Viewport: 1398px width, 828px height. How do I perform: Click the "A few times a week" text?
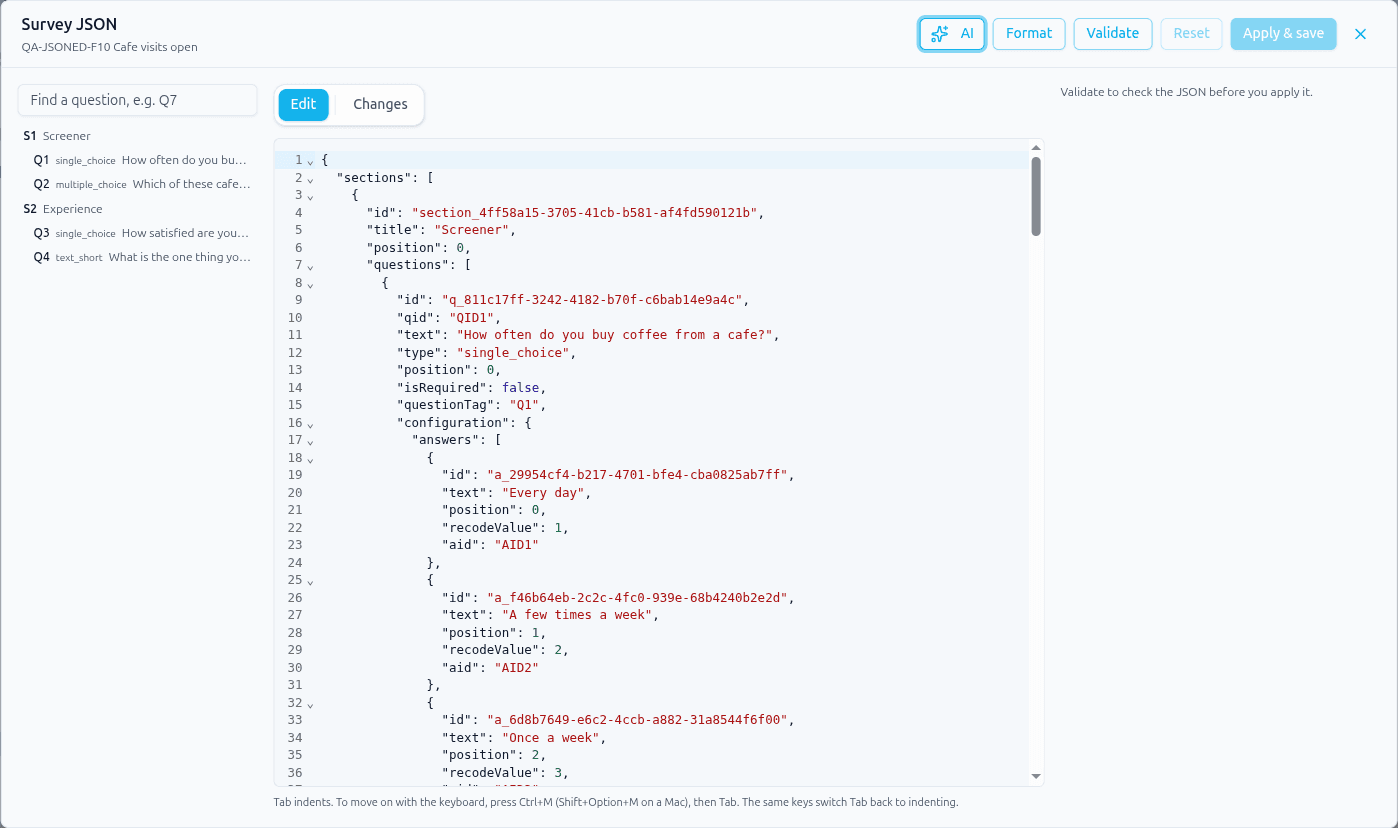tap(578, 615)
